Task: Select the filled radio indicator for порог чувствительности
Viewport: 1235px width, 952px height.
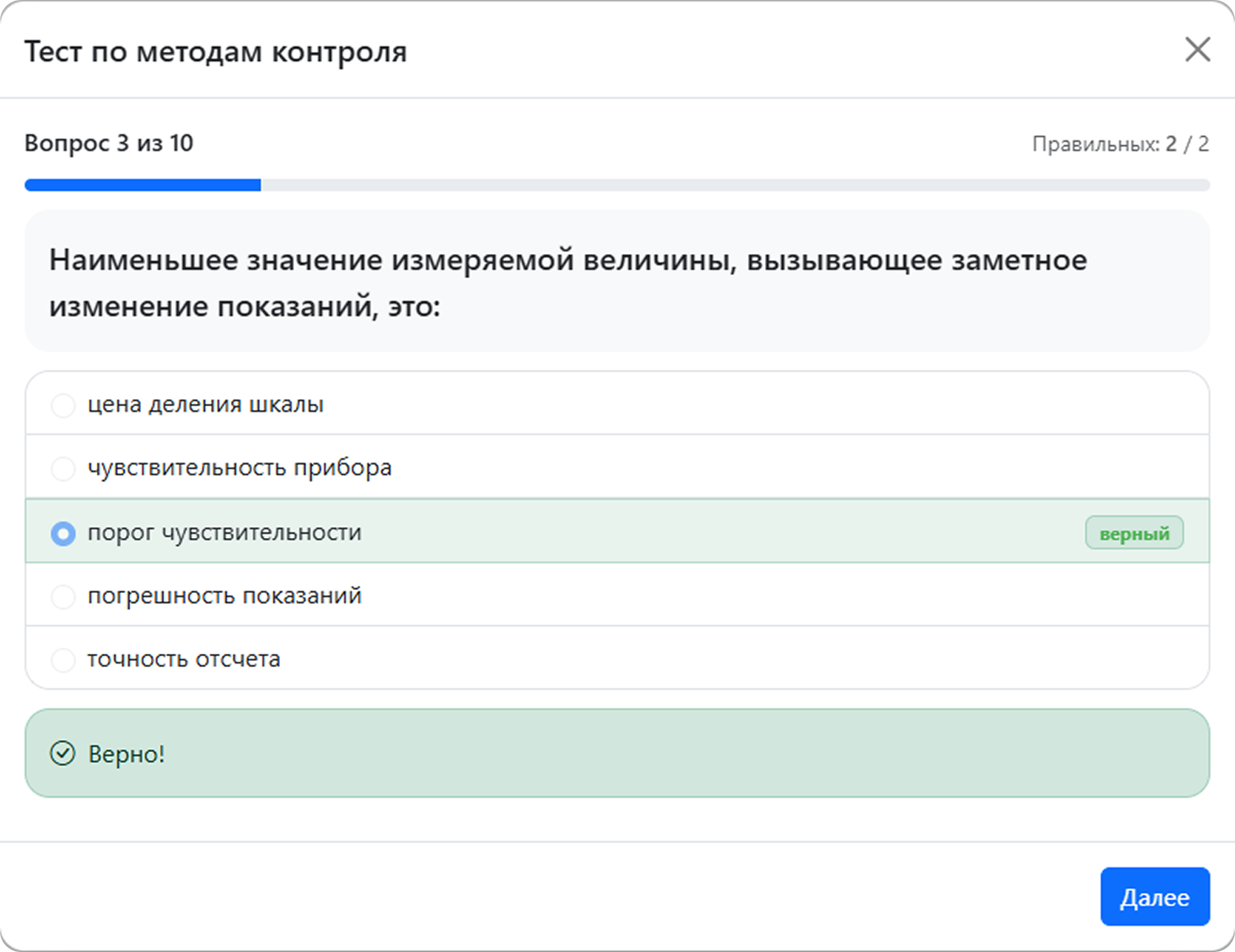Action: coord(64,534)
